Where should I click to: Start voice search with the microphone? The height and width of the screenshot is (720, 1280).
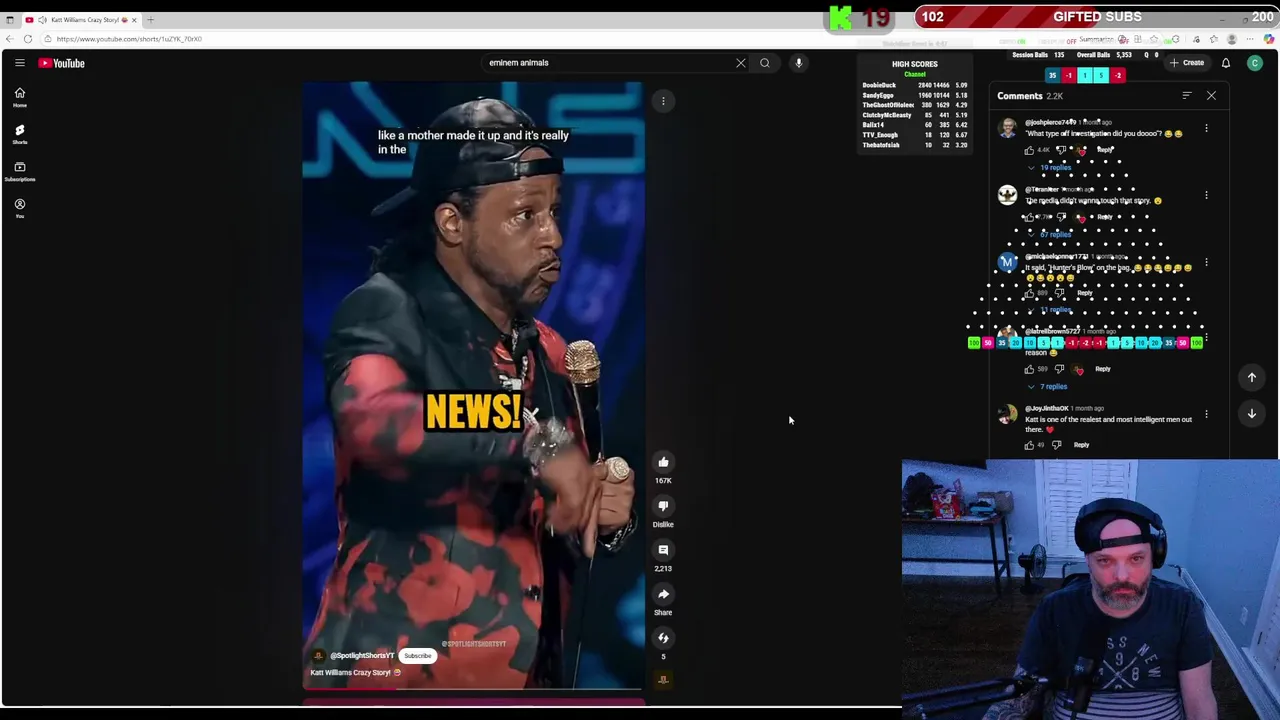[x=798, y=63]
